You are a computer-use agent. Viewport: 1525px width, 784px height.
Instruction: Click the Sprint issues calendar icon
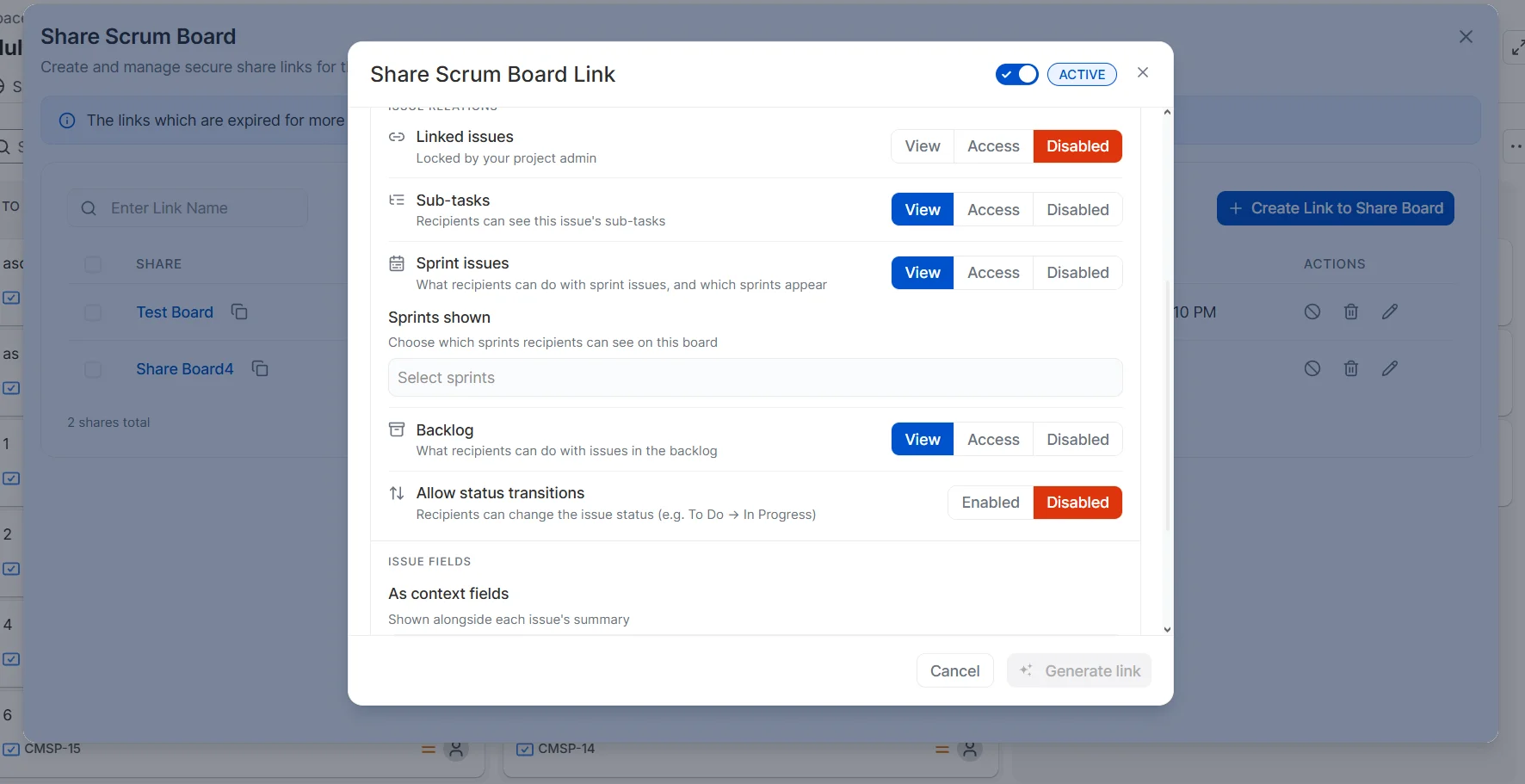click(x=397, y=263)
